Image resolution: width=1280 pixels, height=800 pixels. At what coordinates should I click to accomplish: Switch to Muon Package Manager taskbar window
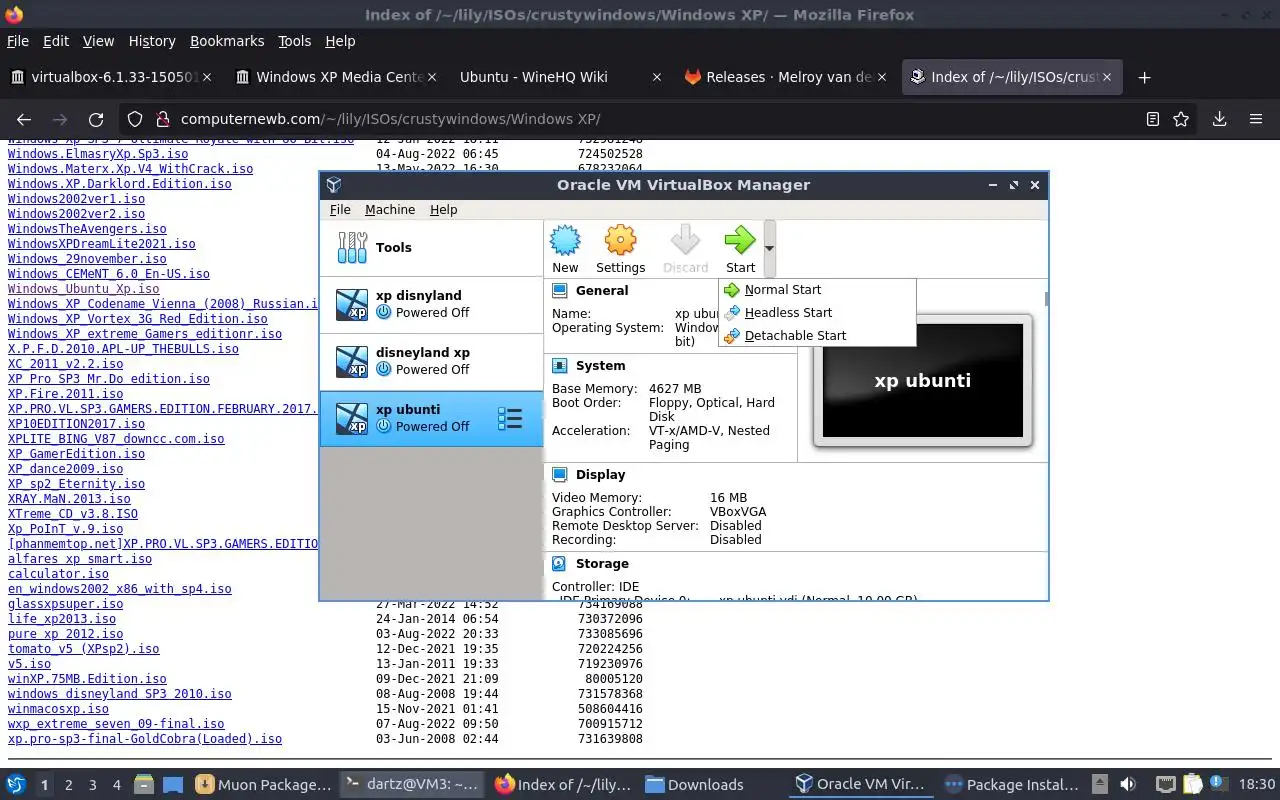[x=263, y=785]
